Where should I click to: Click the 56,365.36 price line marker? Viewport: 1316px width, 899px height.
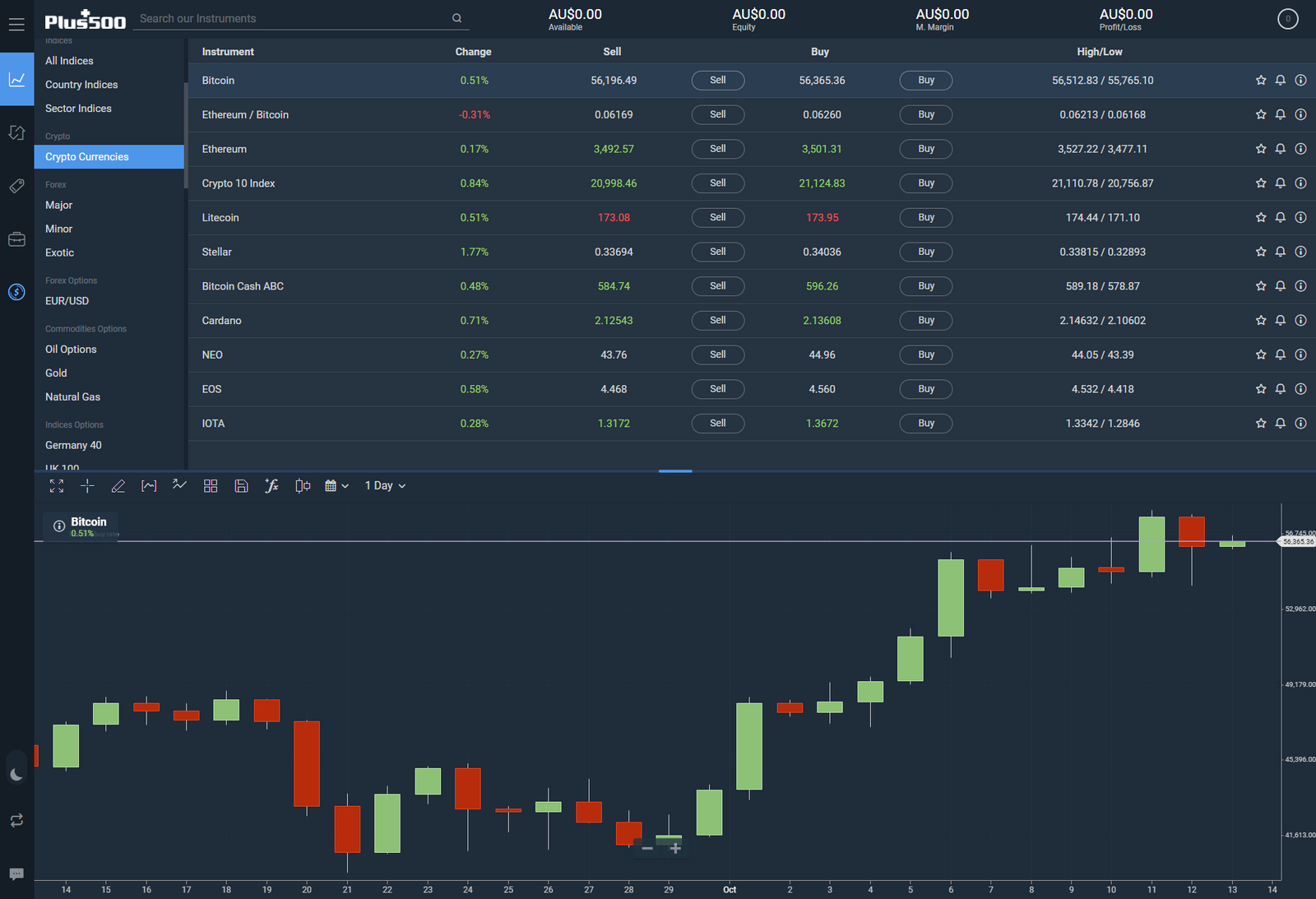tap(1297, 542)
